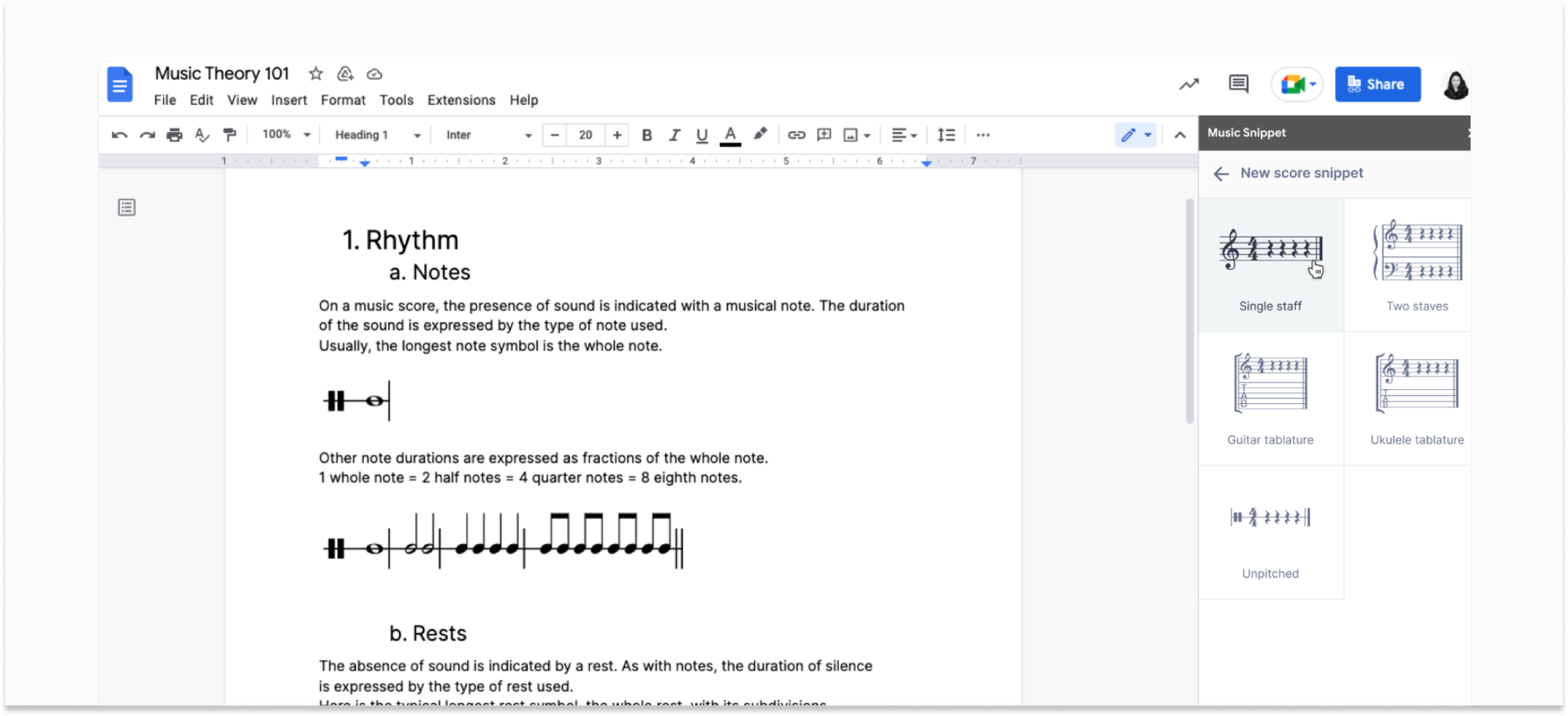Toggle bold formatting
The width and height of the screenshot is (1568, 716).
click(647, 135)
